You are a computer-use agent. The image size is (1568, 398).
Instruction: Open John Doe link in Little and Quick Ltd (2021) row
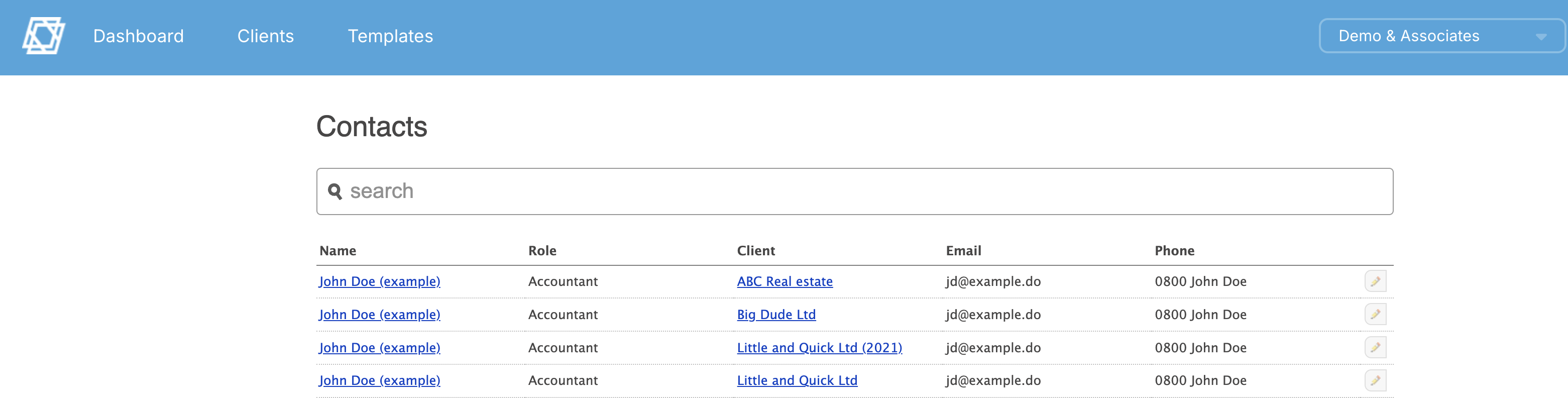pos(379,347)
